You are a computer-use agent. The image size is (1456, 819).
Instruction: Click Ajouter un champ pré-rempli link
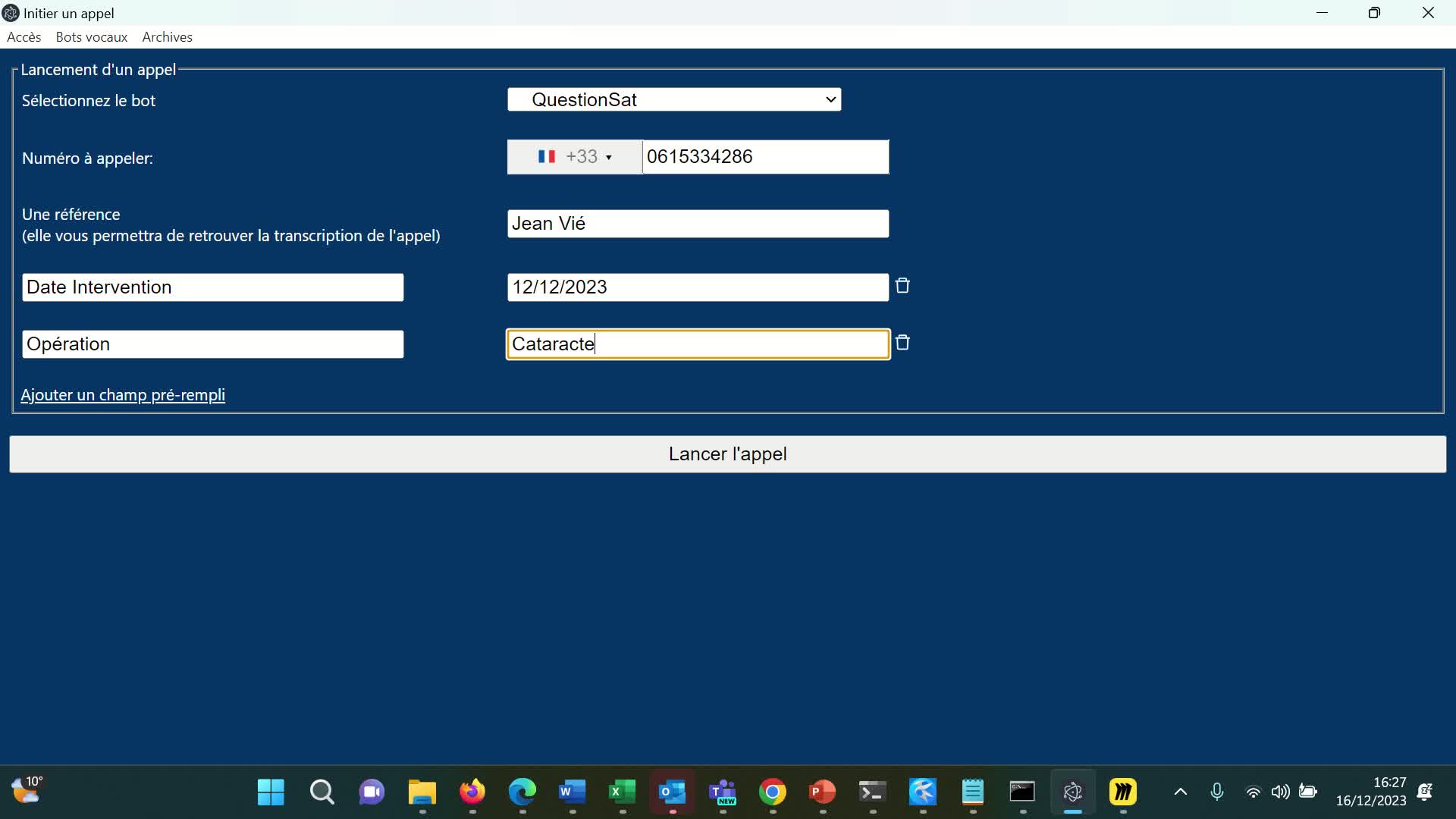(123, 395)
